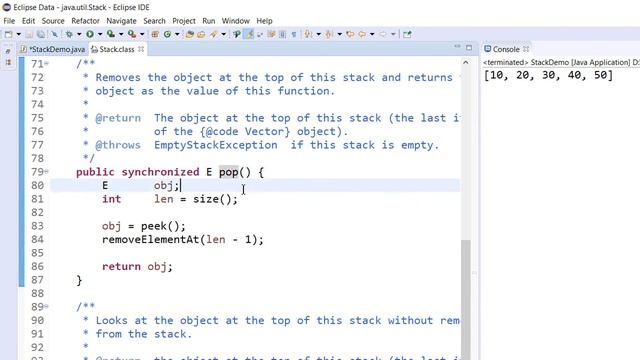Click the Restore view icon in the left trim
640x360 pixels.
[x=8, y=51]
